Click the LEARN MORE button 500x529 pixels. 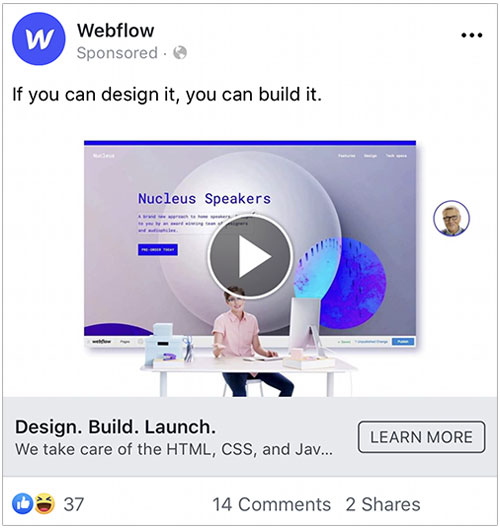(x=421, y=437)
